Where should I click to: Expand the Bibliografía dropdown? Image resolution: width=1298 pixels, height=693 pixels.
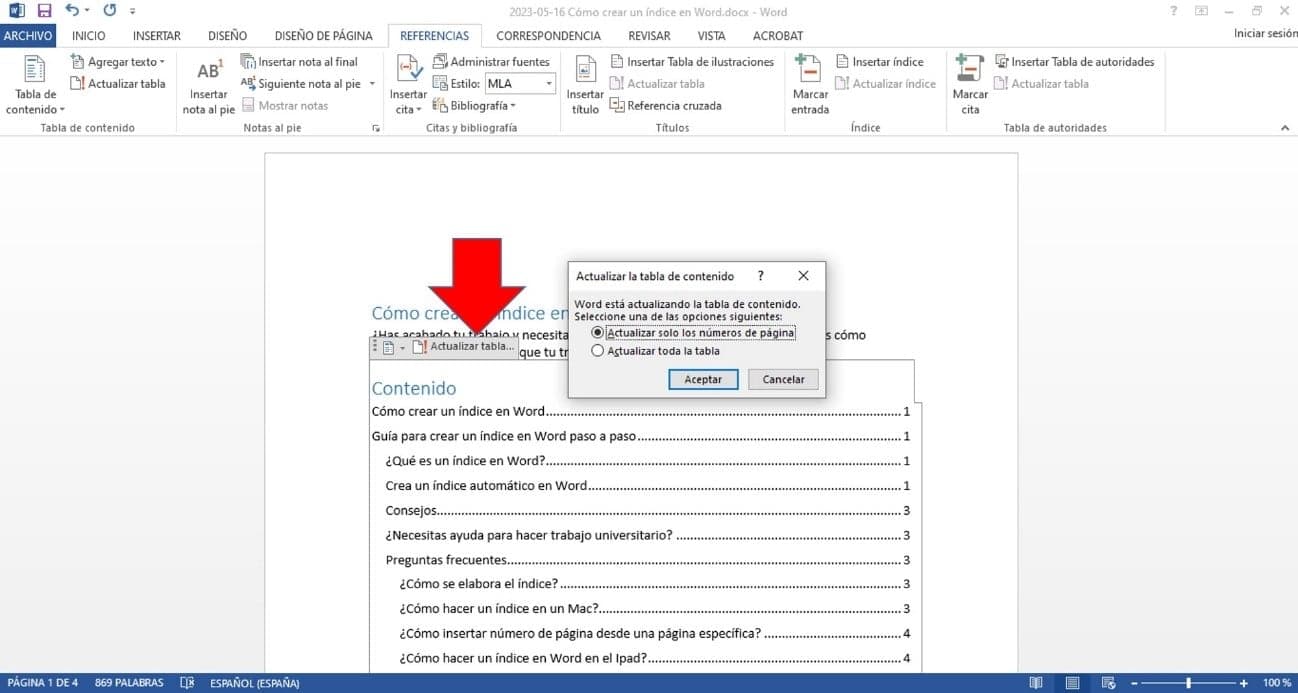pos(475,106)
